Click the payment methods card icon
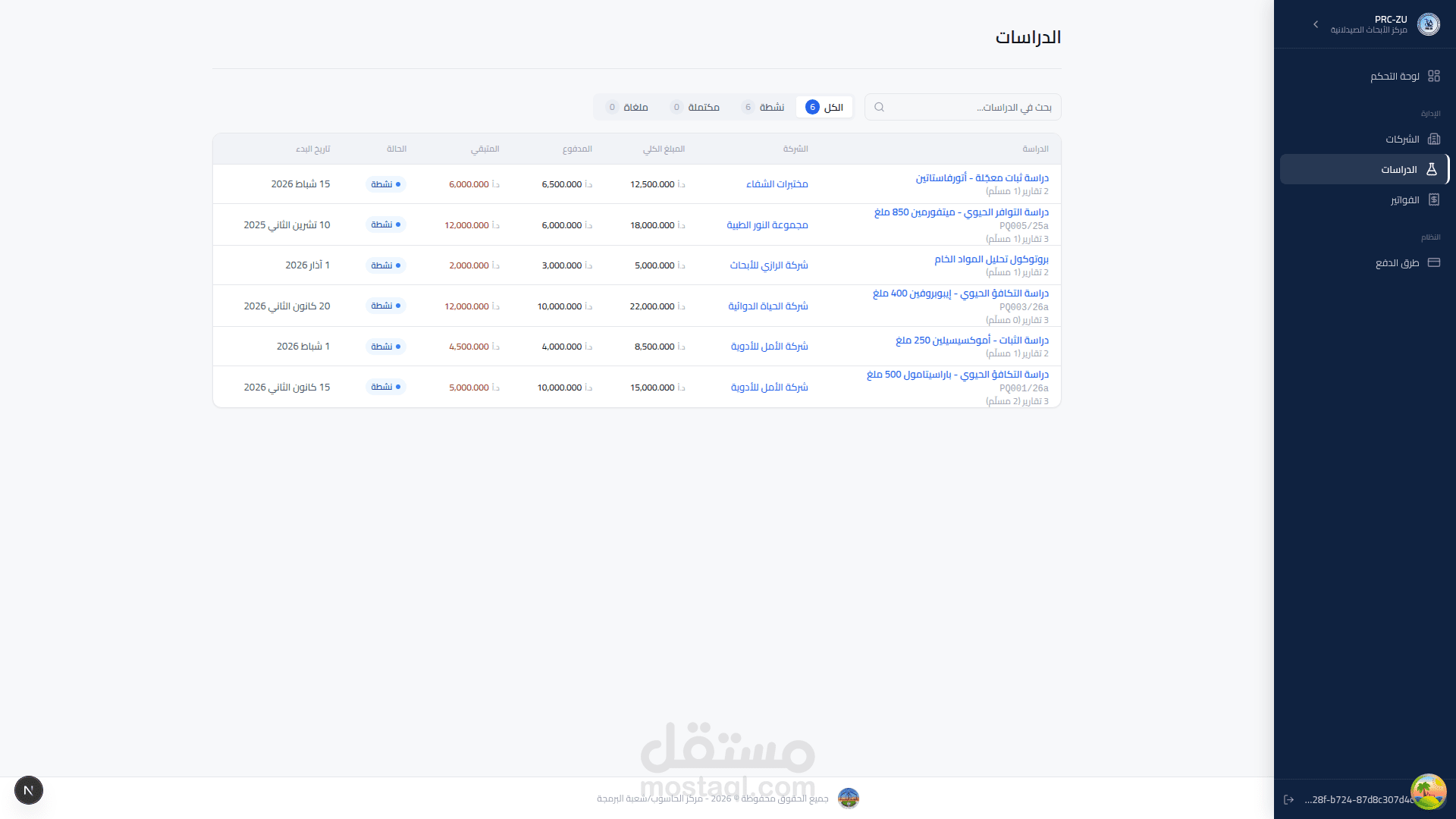This screenshot has height=819, width=1456. [1433, 262]
